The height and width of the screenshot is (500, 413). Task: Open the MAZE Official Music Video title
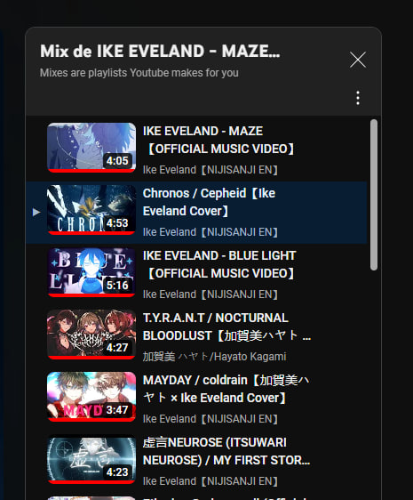pos(219,140)
